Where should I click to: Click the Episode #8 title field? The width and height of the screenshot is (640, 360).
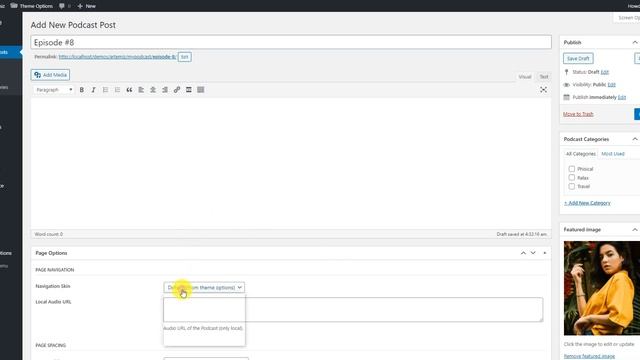(291, 42)
